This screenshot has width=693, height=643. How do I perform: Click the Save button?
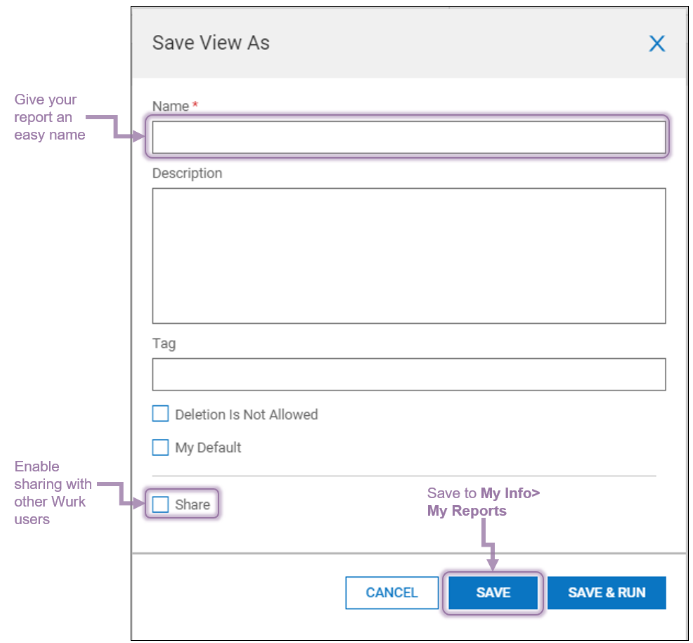(x=493, y=592)
